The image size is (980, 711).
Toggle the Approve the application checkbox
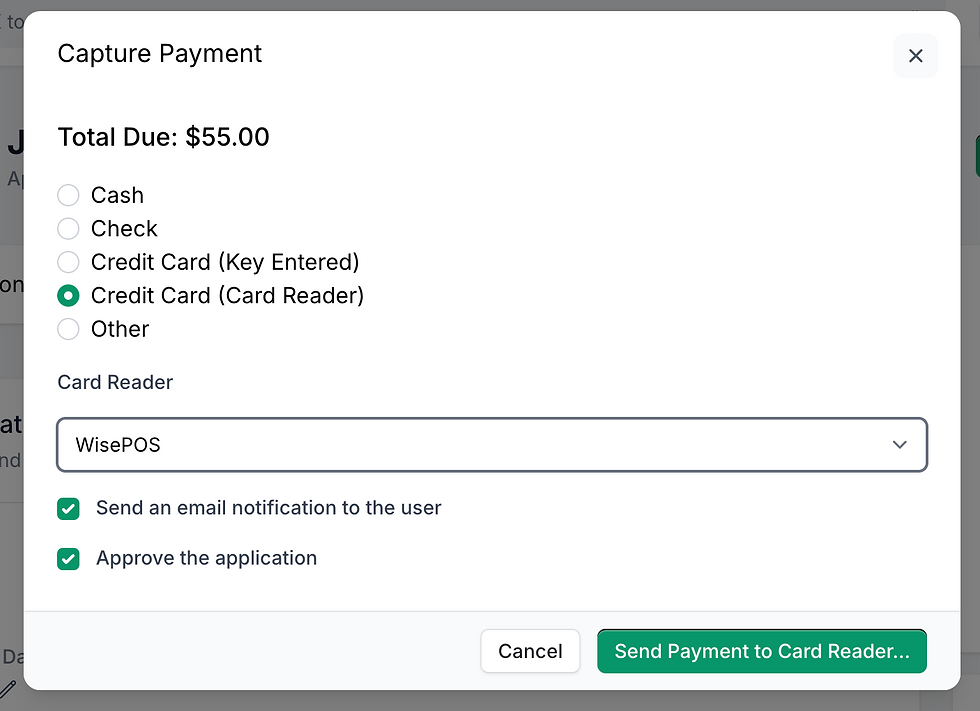pos(68,559)
